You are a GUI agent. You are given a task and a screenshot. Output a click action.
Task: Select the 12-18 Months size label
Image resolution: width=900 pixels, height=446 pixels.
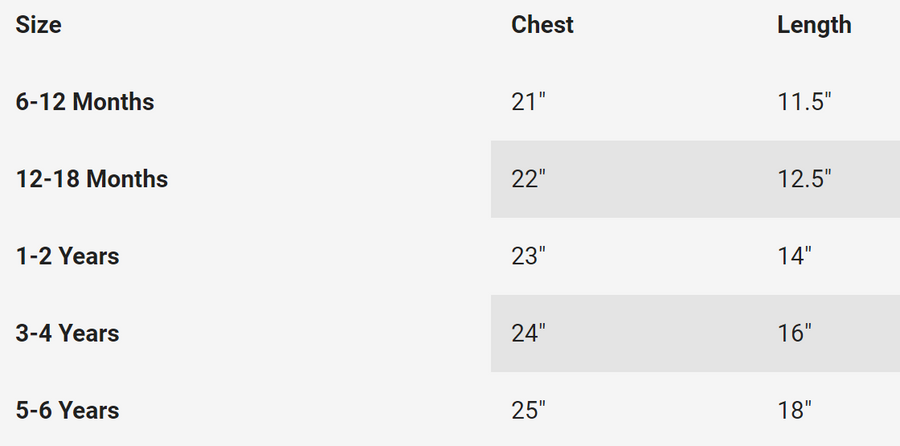[x=92, y=179]
